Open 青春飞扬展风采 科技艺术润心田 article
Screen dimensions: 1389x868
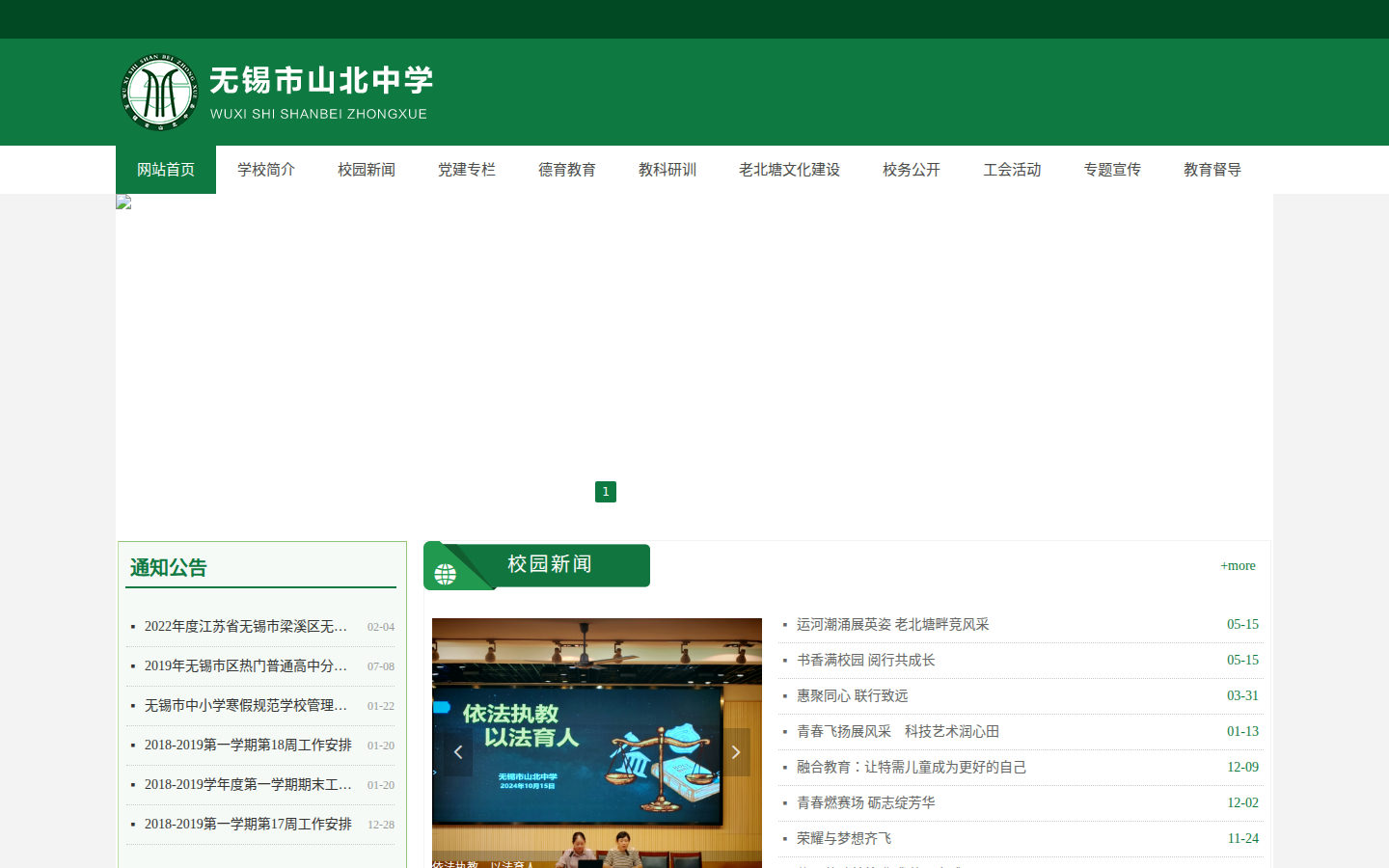898,732
